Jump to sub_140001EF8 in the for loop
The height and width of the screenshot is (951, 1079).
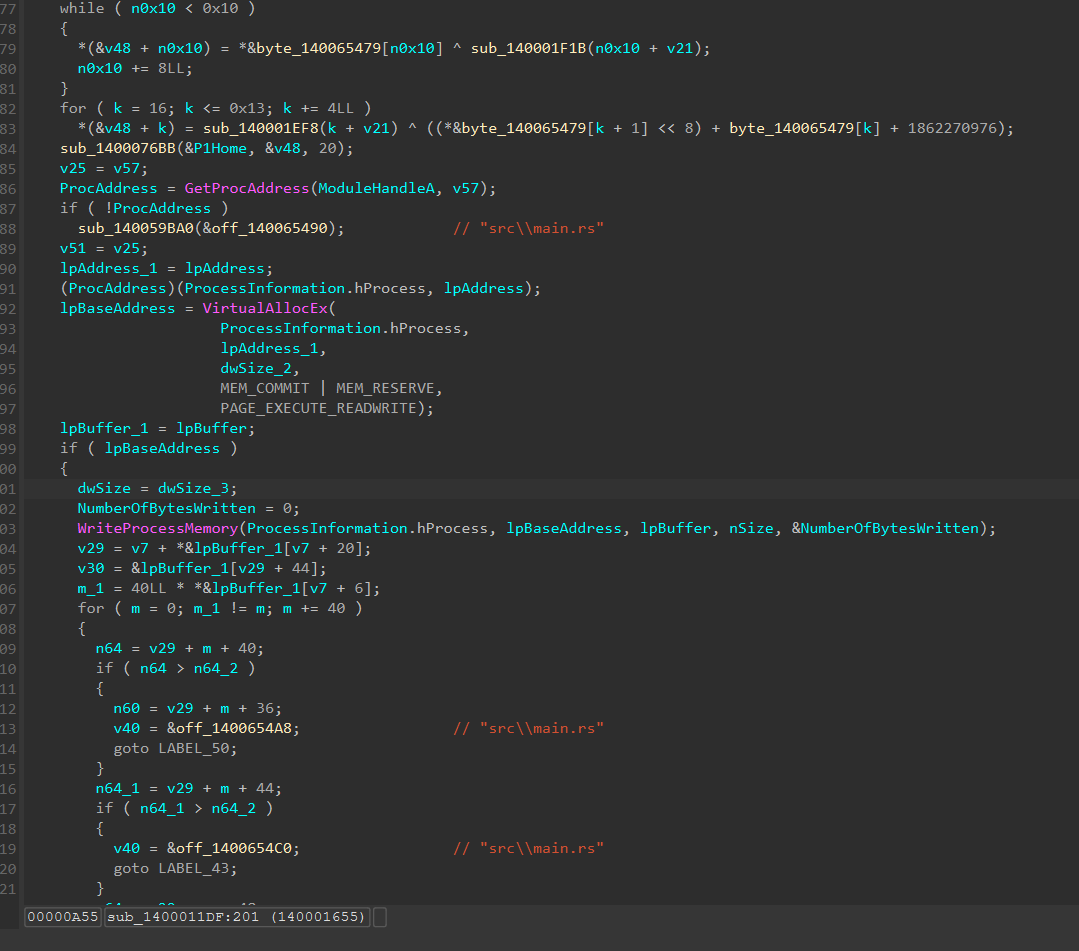pos(261,128)
